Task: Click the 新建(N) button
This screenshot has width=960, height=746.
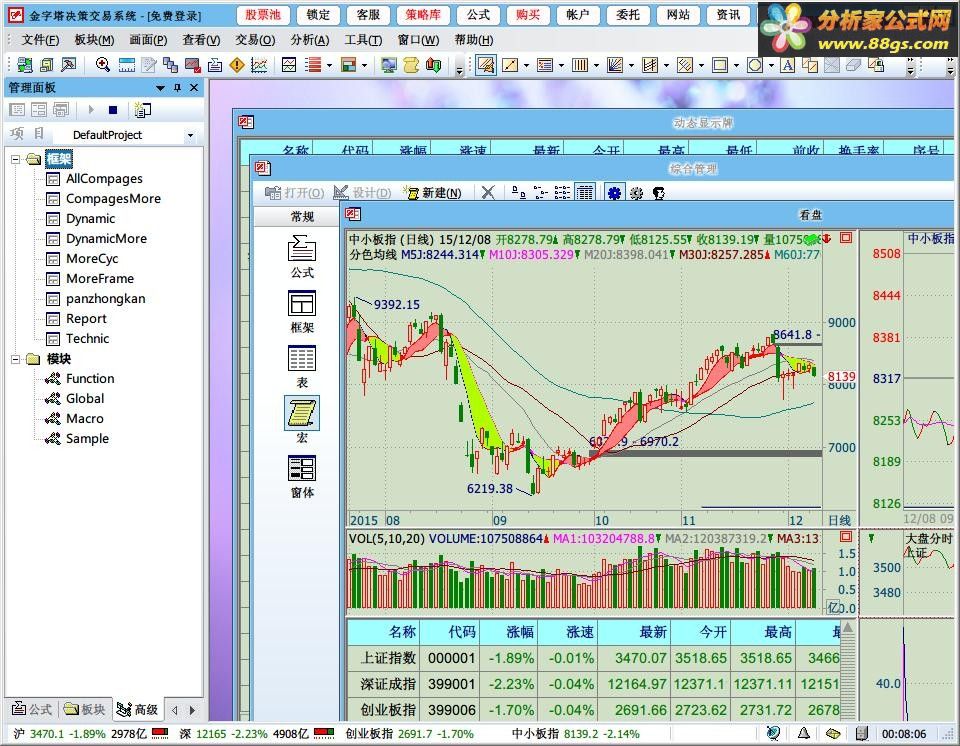Action: tap(433, 193)
